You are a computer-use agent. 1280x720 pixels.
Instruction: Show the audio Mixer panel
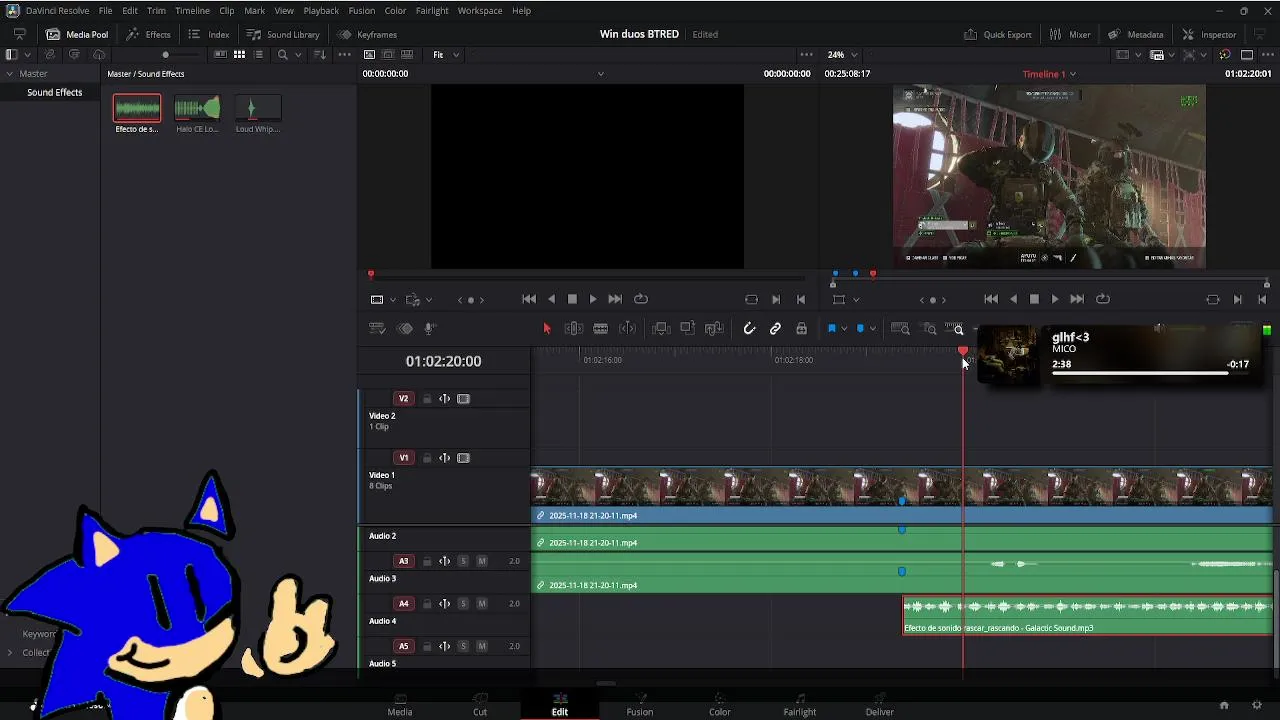pos(1070,34)
